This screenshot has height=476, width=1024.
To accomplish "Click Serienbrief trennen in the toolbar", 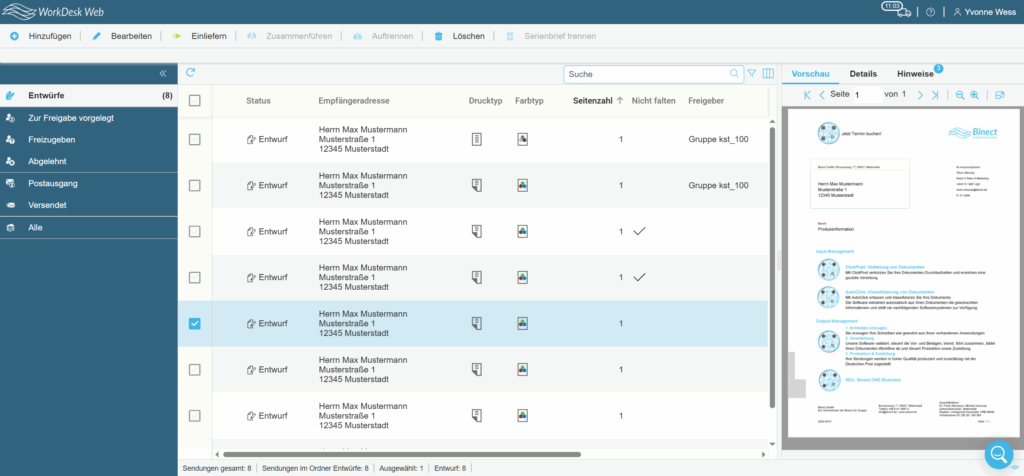I will 550,37.
